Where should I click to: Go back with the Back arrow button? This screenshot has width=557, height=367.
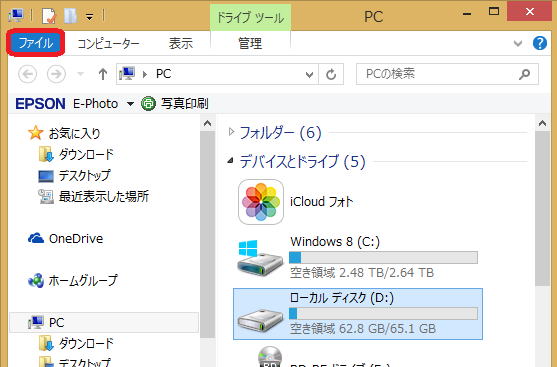click(x=27, y=74)
